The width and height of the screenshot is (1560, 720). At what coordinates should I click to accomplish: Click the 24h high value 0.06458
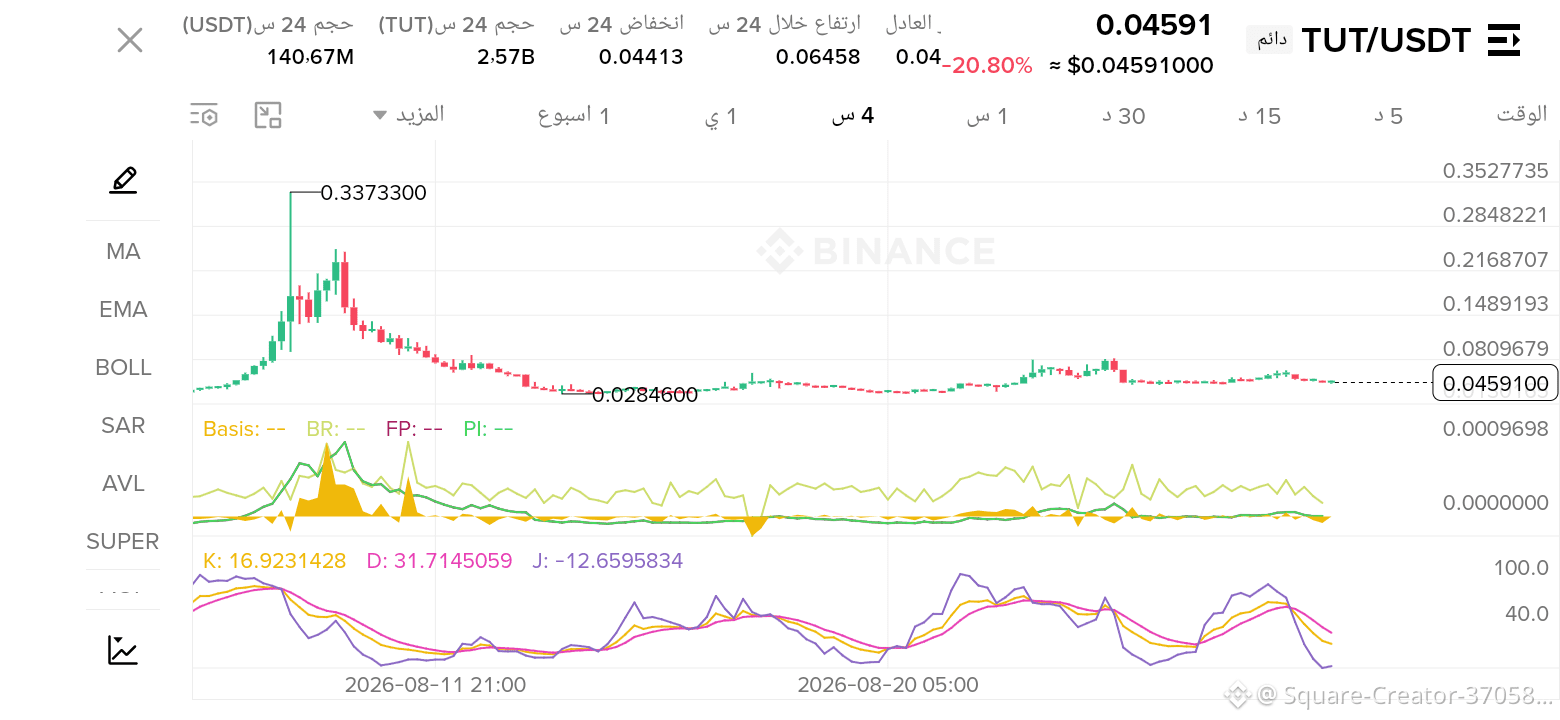(818, 57)
